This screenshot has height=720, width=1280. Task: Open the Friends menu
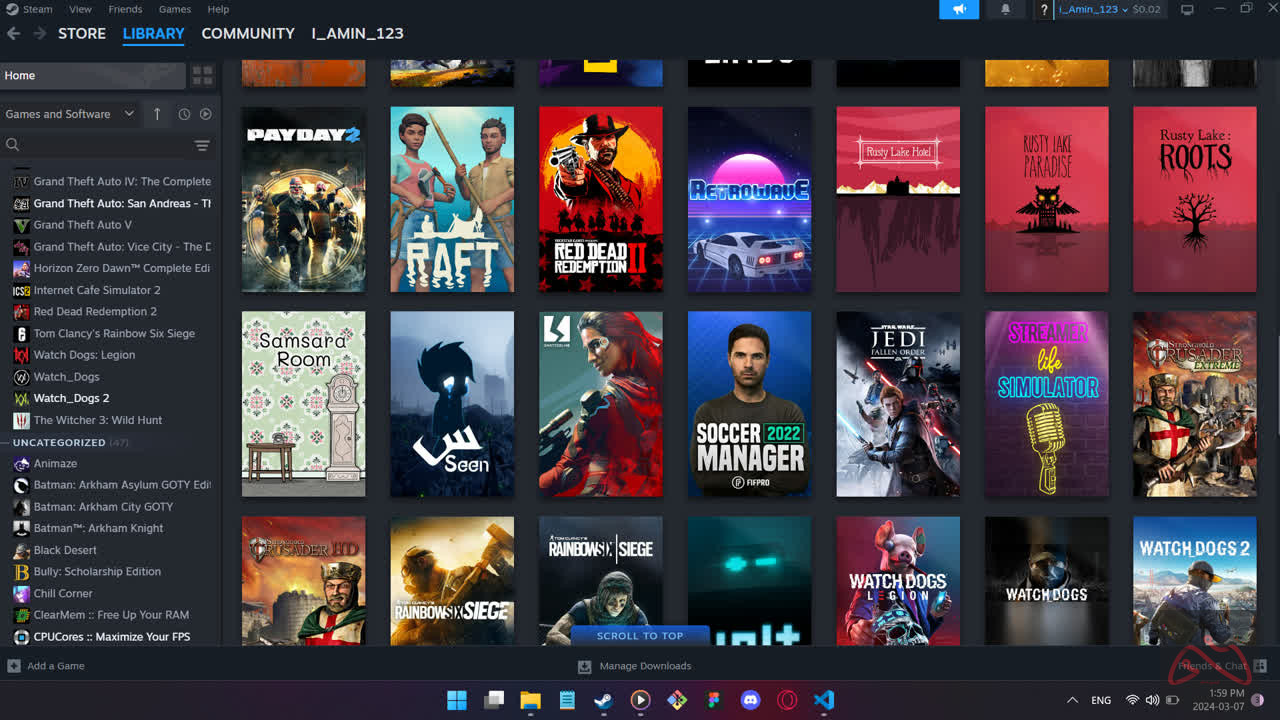(x=125, y=9)
